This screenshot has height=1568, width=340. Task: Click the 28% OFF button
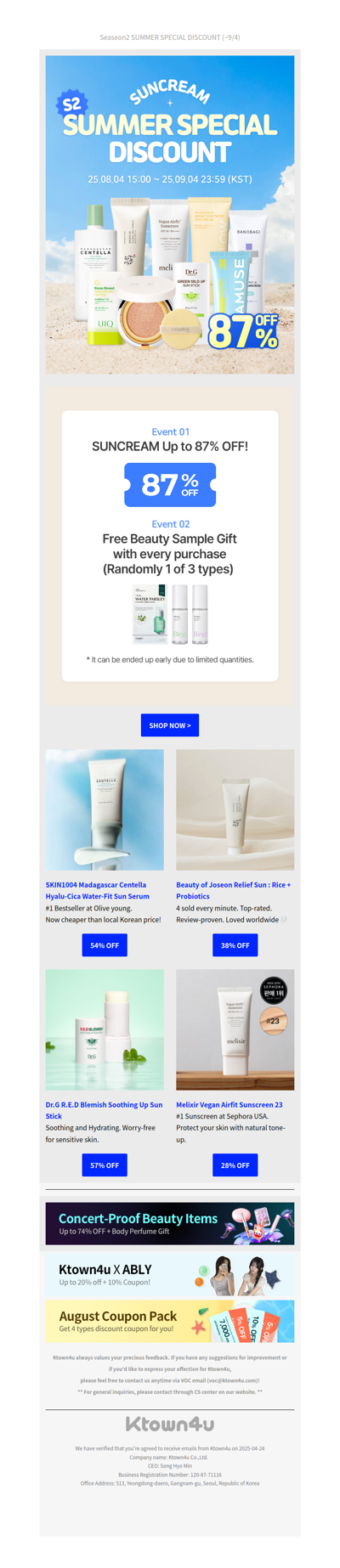[x=235, y=1165]
